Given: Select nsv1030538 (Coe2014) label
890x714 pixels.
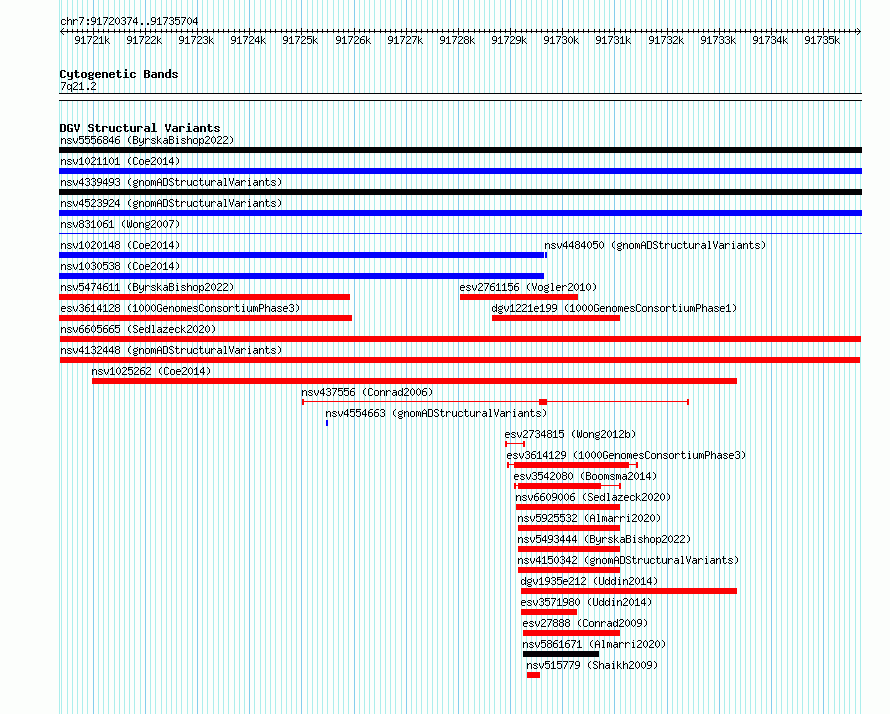Looking at the screenshot, I should coord(120,266).
